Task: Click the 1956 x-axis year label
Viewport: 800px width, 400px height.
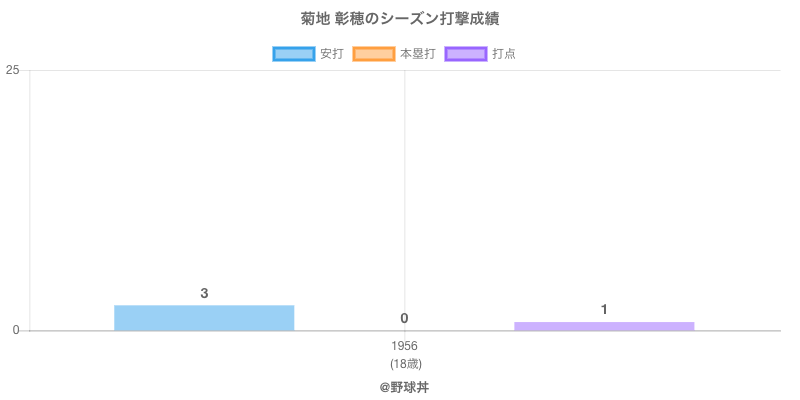Action: (x=404, y=346)
